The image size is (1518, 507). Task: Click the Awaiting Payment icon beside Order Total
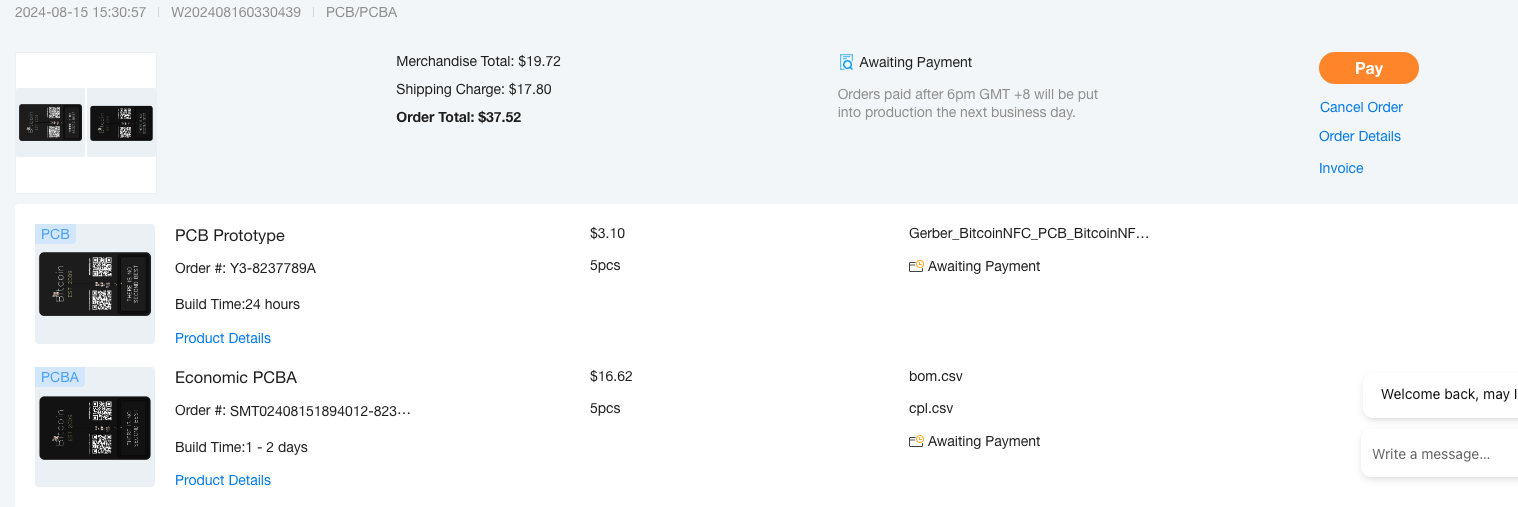click(x=846, y=62)
